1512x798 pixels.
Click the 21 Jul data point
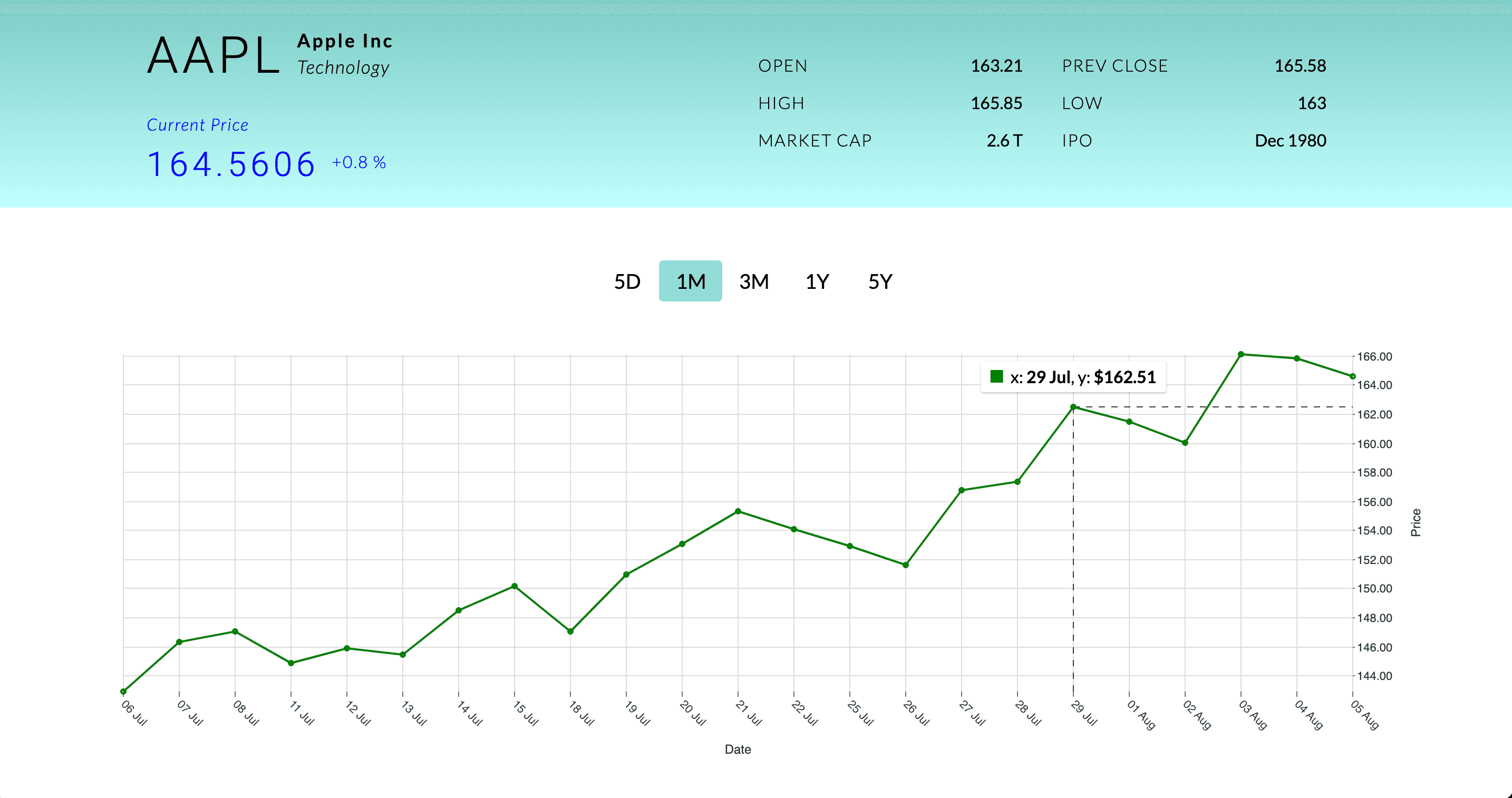(738, 511)
